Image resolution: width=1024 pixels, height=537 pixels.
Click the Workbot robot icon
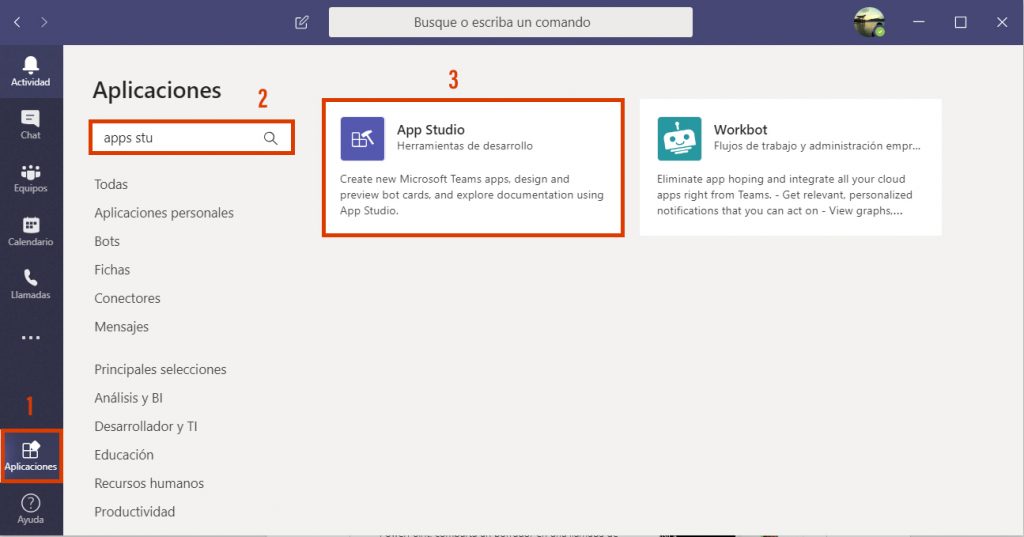click(679, 138)
